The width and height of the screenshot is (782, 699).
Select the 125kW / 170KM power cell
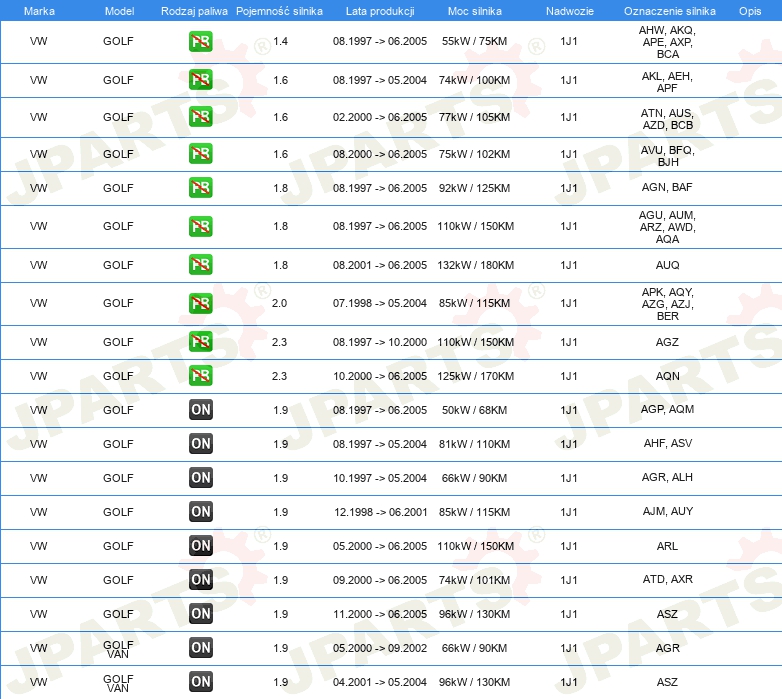[x=475, y=376]
